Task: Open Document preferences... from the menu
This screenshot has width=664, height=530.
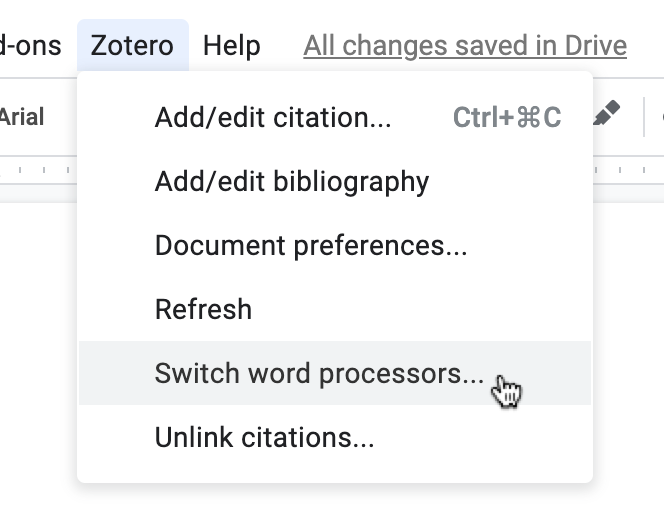Action: tap(310, 246)
